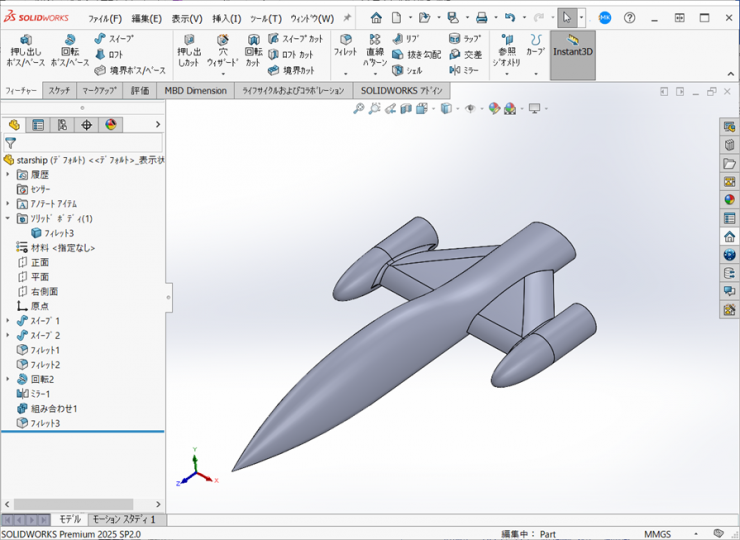Select the 回転ボス/ベース revolve tool
The height and width of the screenshot is (540, 740).
click(70, 52)
